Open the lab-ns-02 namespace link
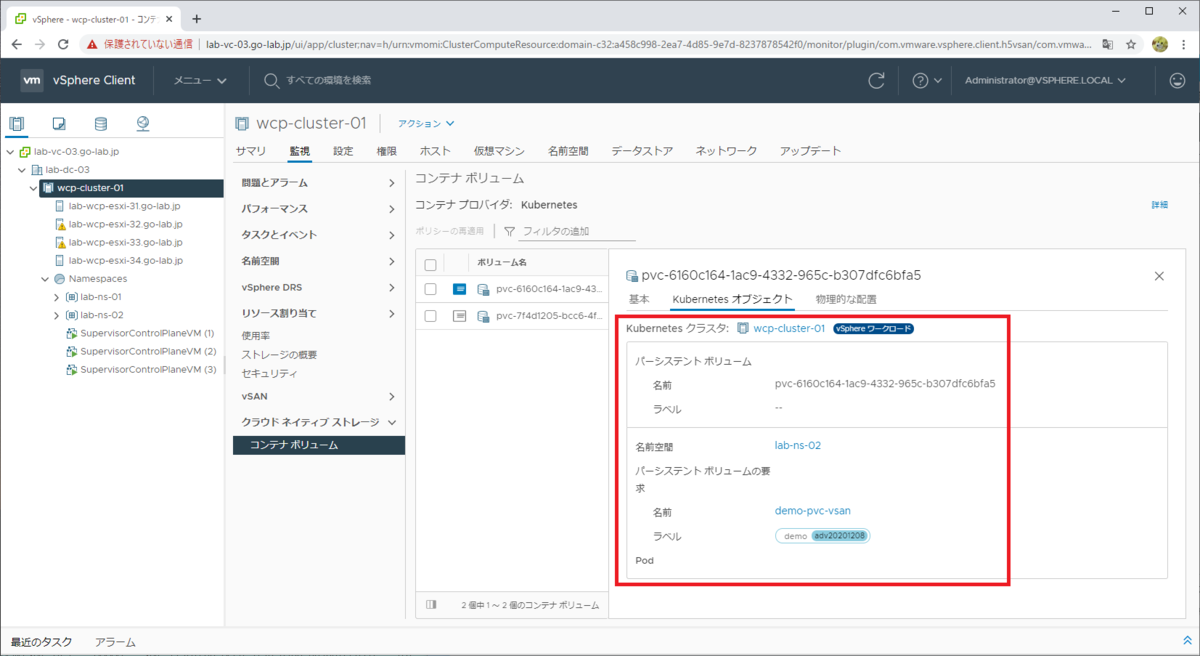This screenshot has height=656, width=1200. tap(798, 445)
